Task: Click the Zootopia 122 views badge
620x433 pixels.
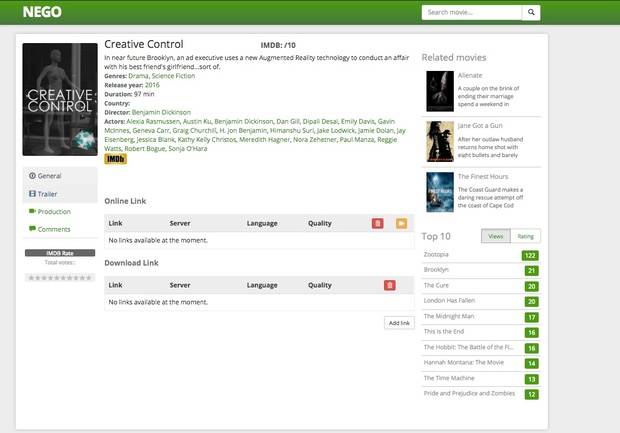Action: coord(530,255)
